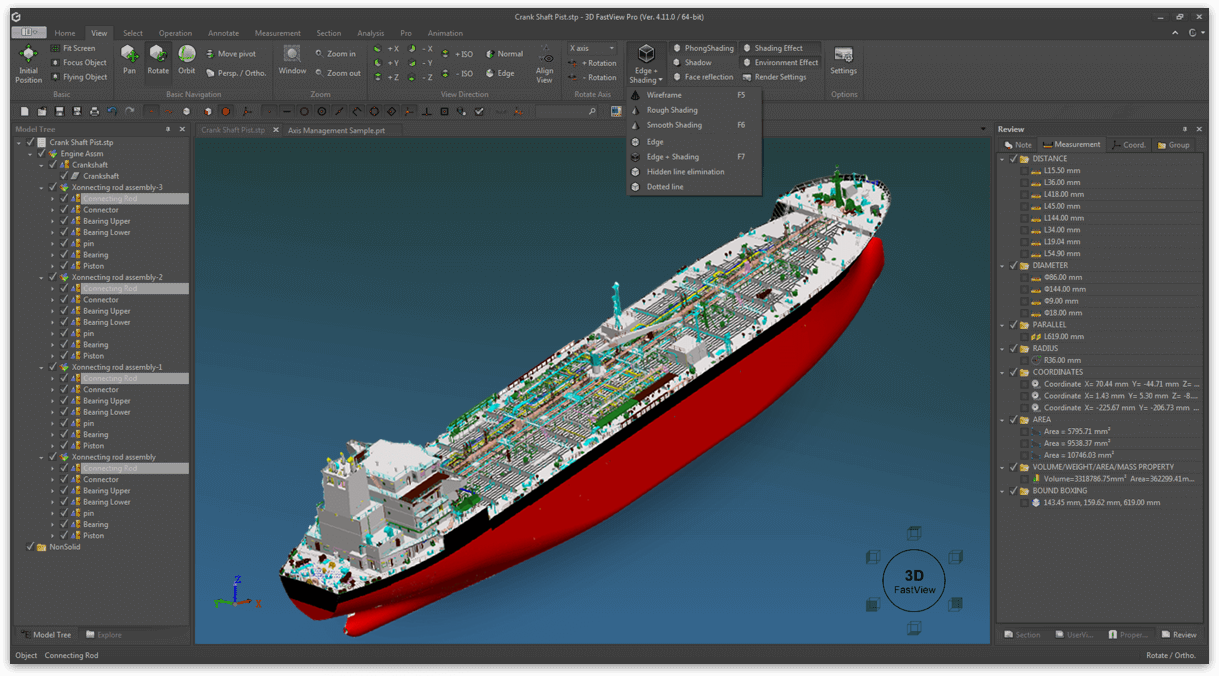This screenshot has height=676, width=1219.
Task: Click Zoom in
Action: (335, 54)
